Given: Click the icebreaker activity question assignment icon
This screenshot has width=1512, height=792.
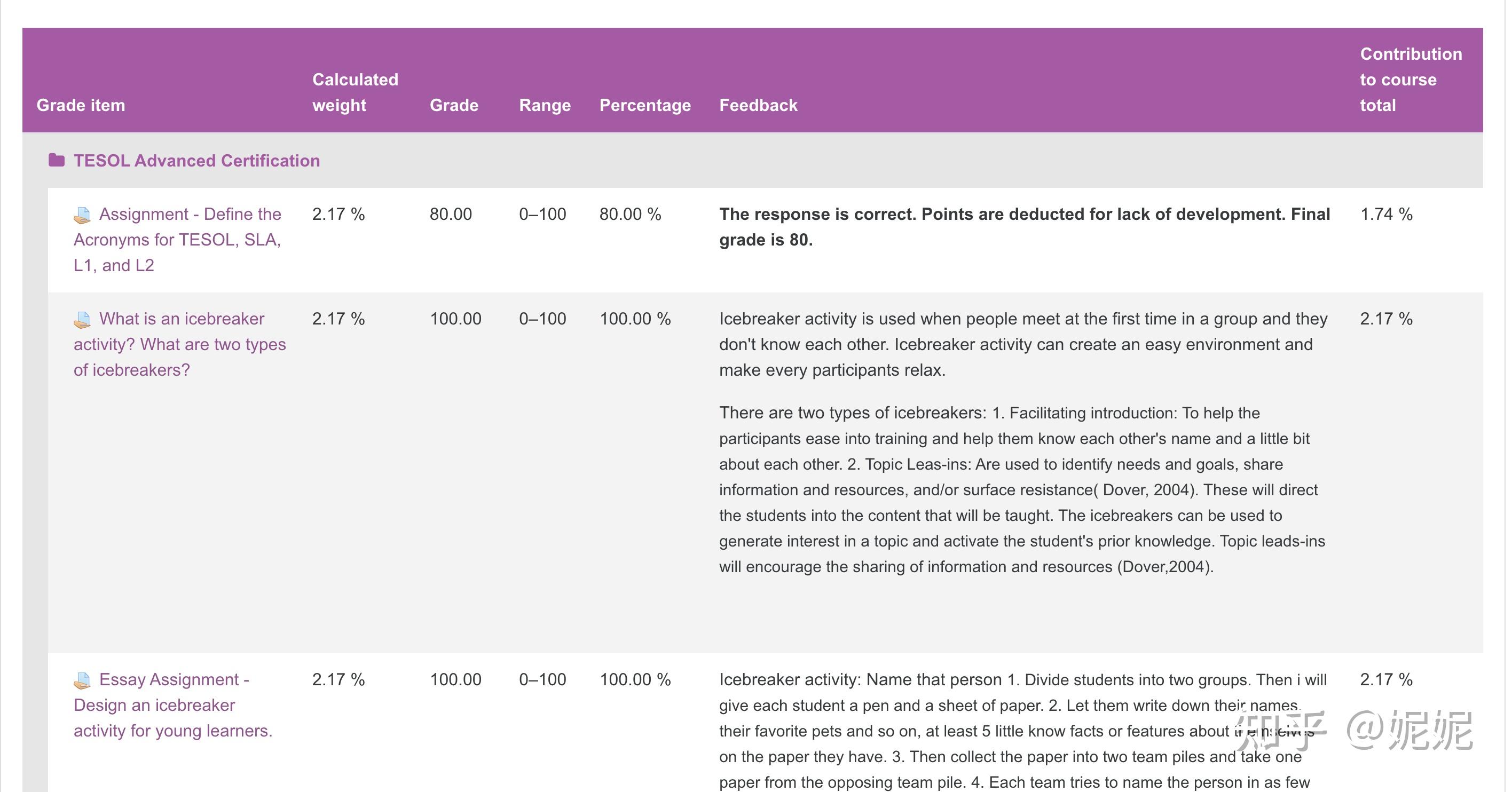Looking at the screenshot, I should click(82, 320).
